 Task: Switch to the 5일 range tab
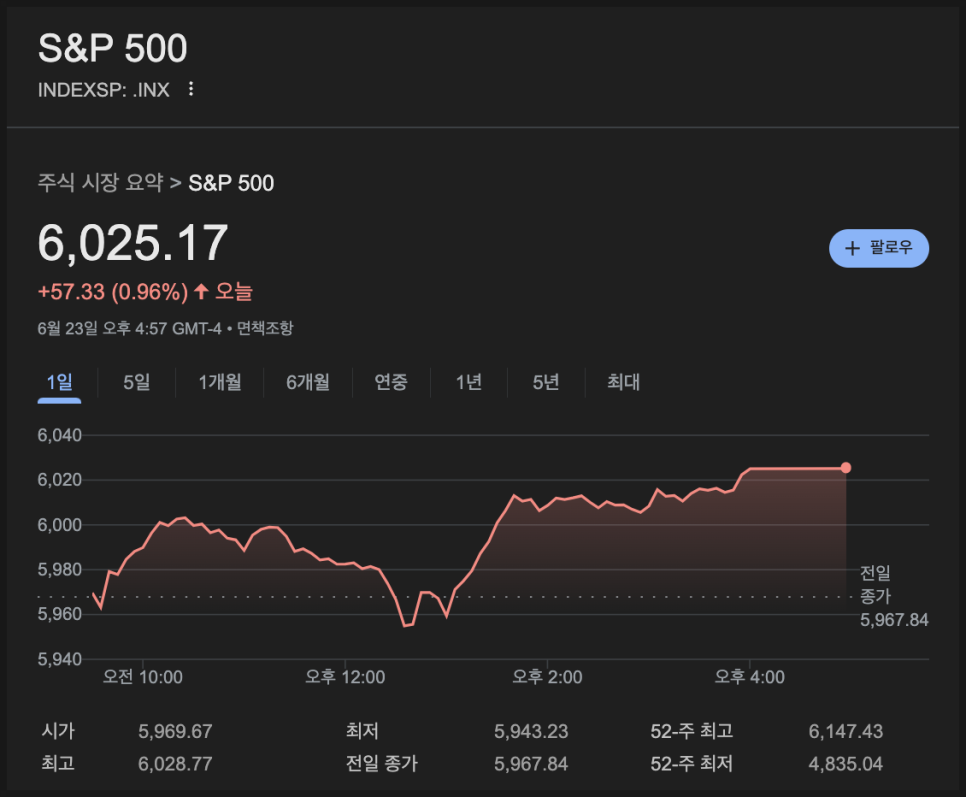(137, 382)
